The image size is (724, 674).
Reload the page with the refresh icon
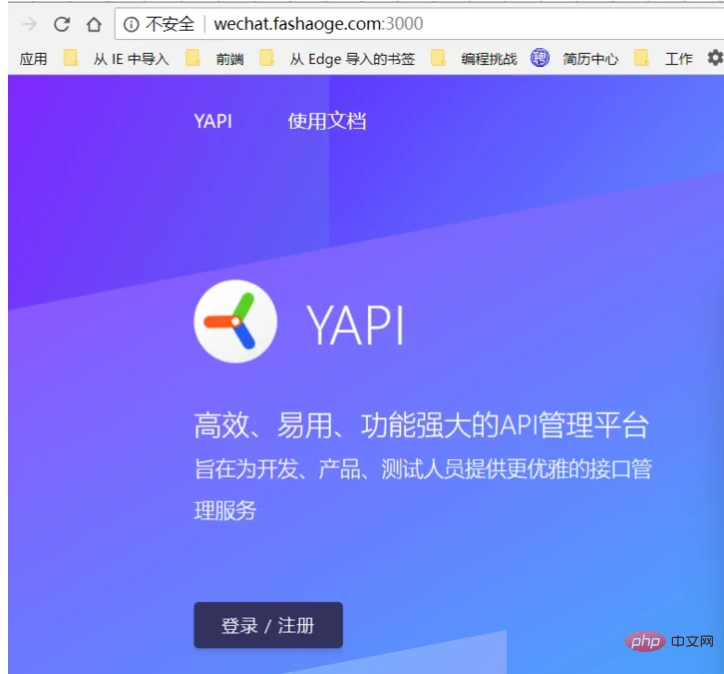click(x=61, y=24)
